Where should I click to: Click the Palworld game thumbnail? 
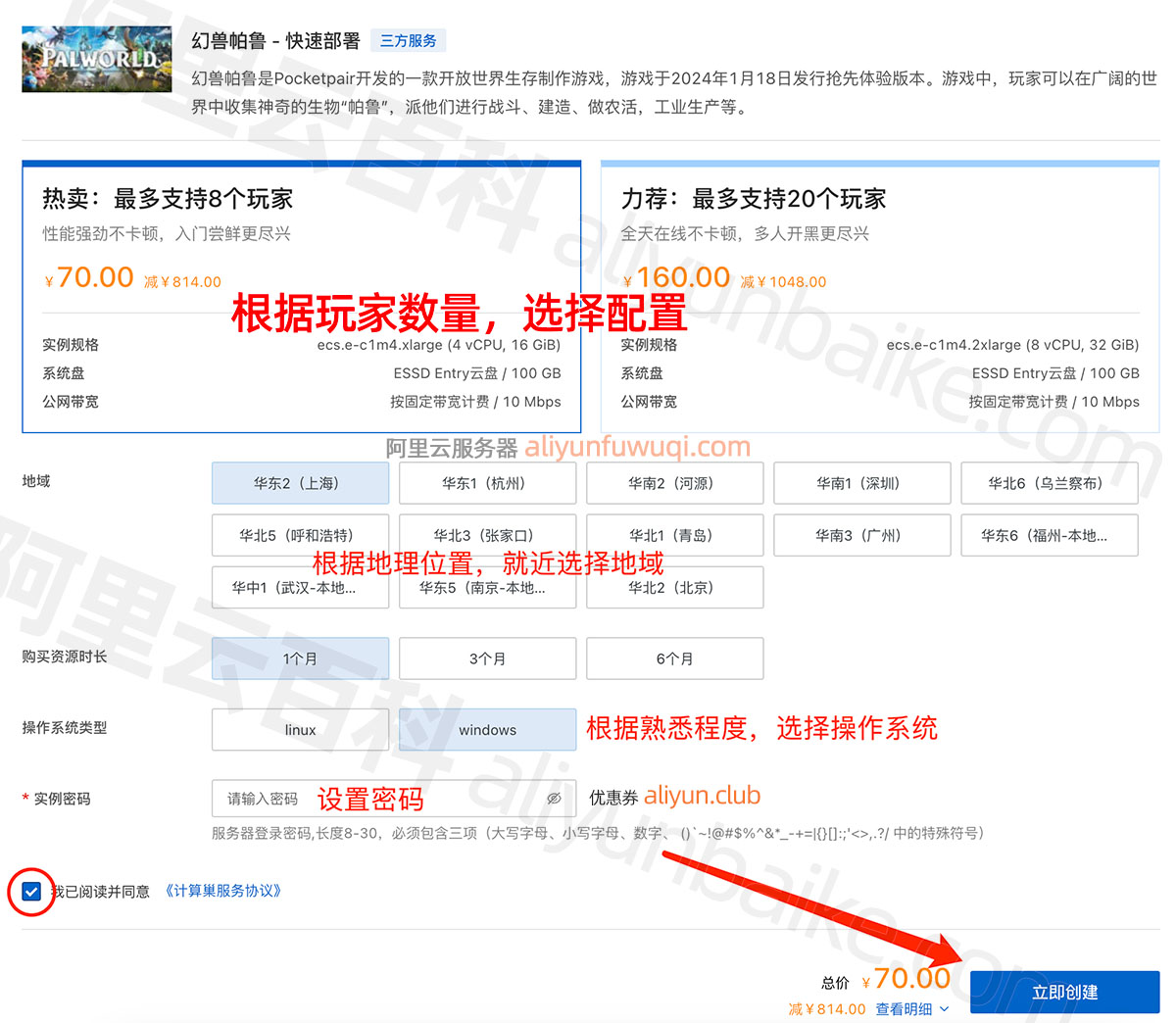[x=97, y=59]
